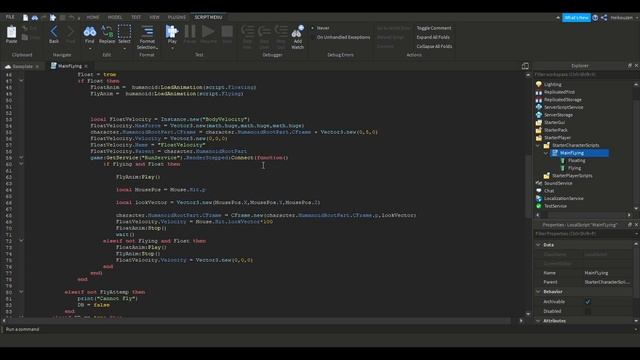Click the Select dashed-box tool
This screenshot has height=360, width=640.
[x=124, y=31]
